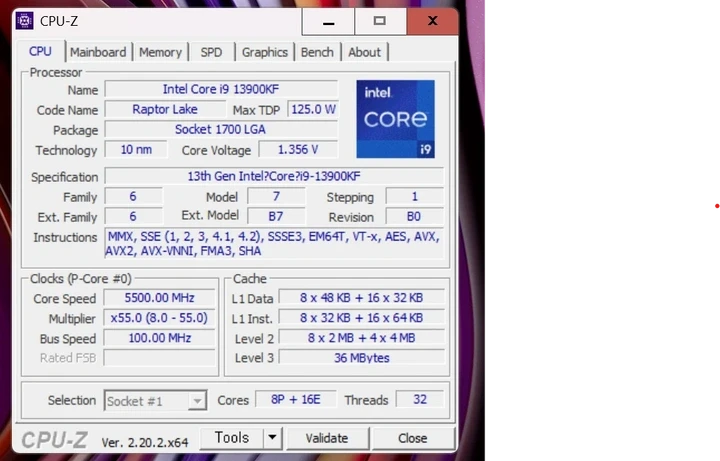Click the Name field Intel Core i9 13900KF
This screenshot has width=720, height=461.
tap(221, 89)
